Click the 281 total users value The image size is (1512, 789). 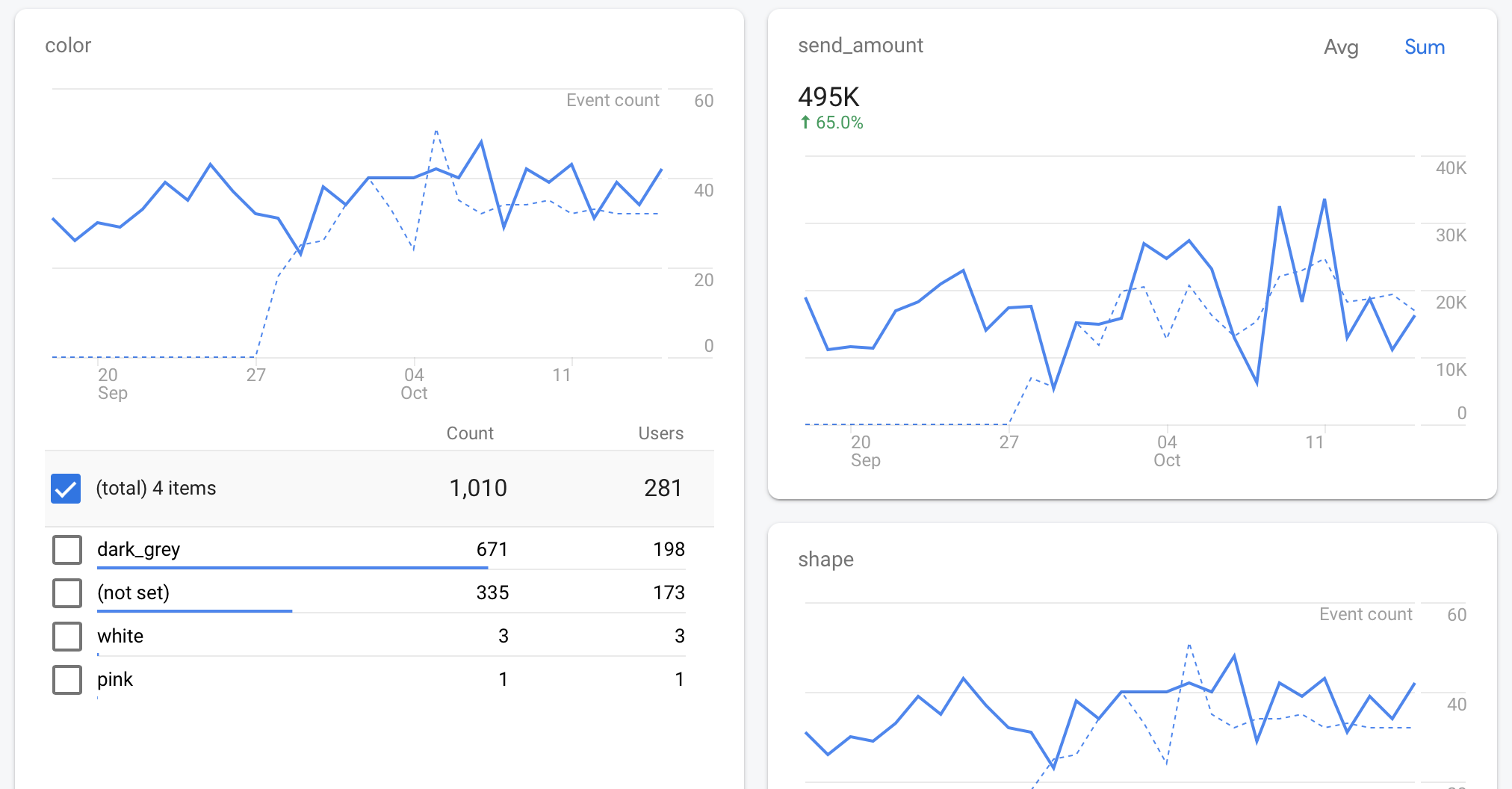663,488
